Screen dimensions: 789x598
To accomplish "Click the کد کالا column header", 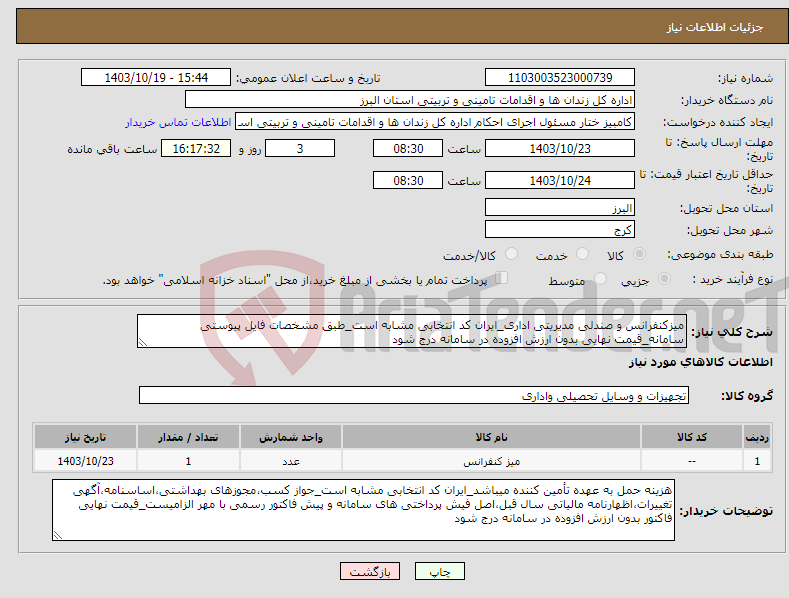I will [692, 437].
